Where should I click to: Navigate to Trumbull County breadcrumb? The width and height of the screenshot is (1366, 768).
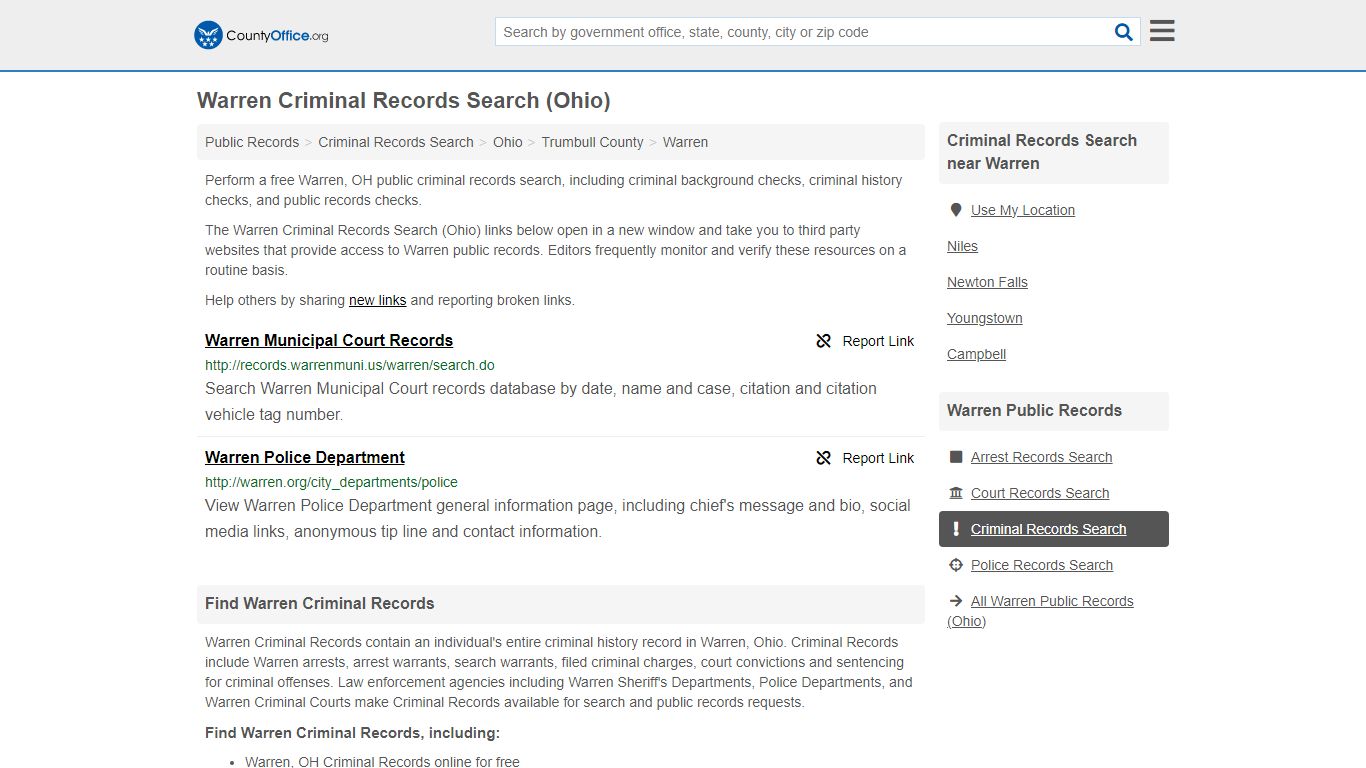point(592,142)
